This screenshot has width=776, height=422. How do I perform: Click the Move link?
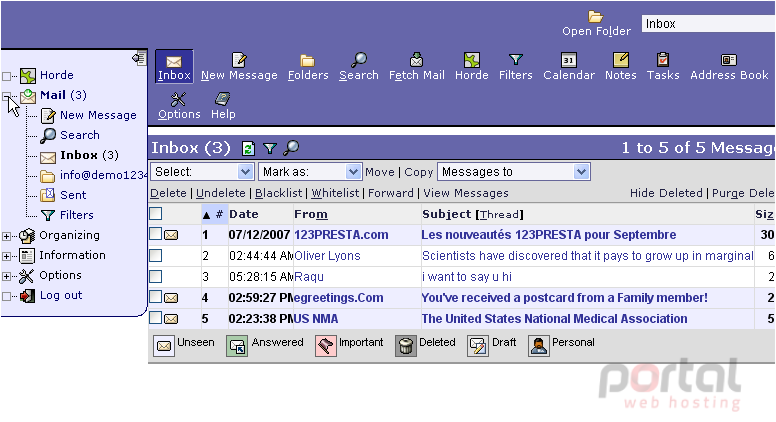[380, 172]
